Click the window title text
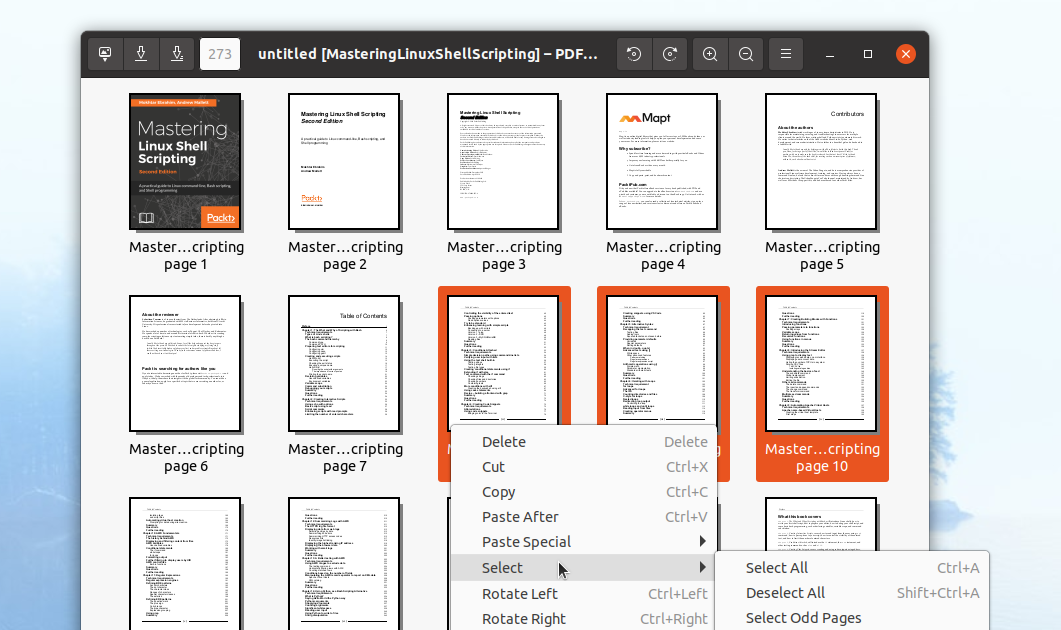The width and height of the screenshot is (1061, 630). [428, 54]
